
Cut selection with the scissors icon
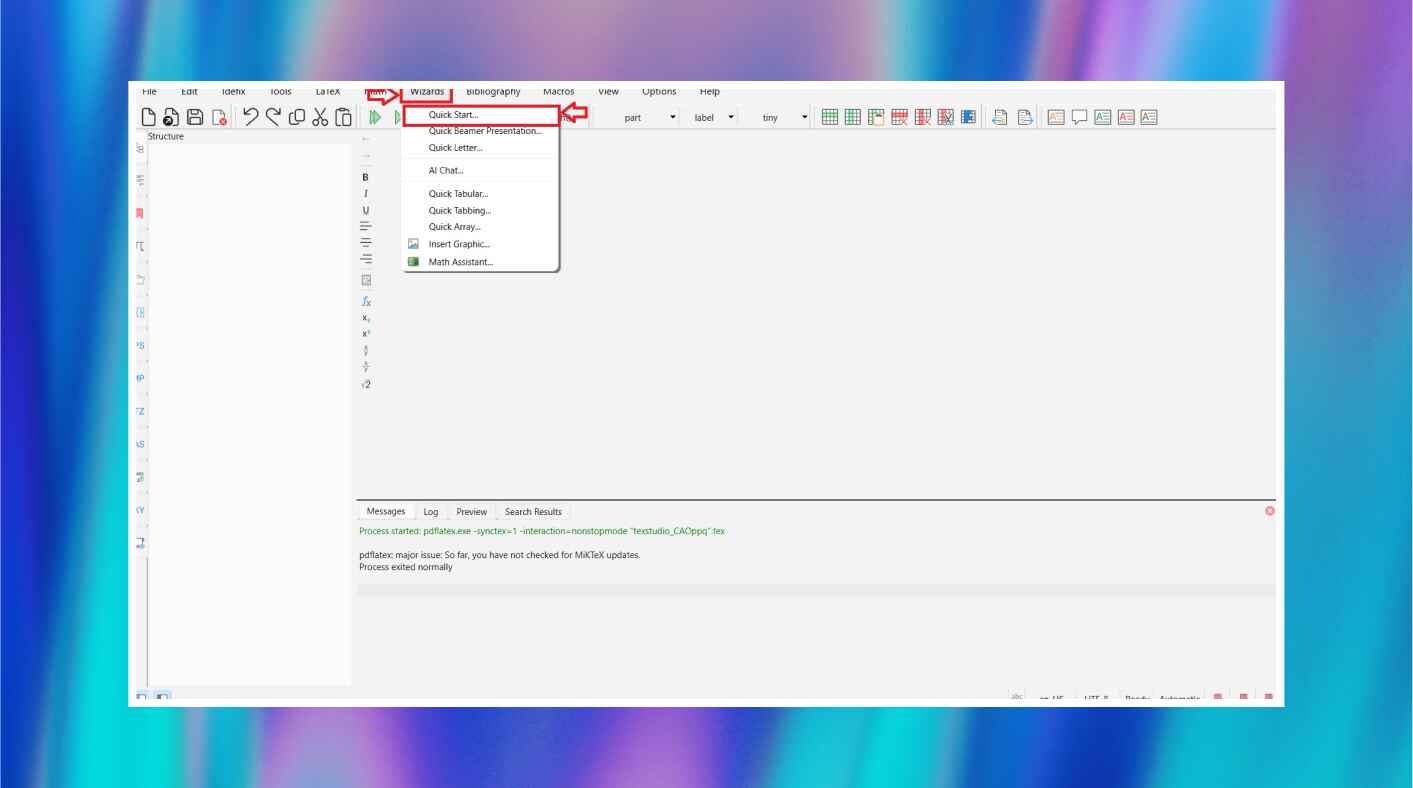point(320,117)
